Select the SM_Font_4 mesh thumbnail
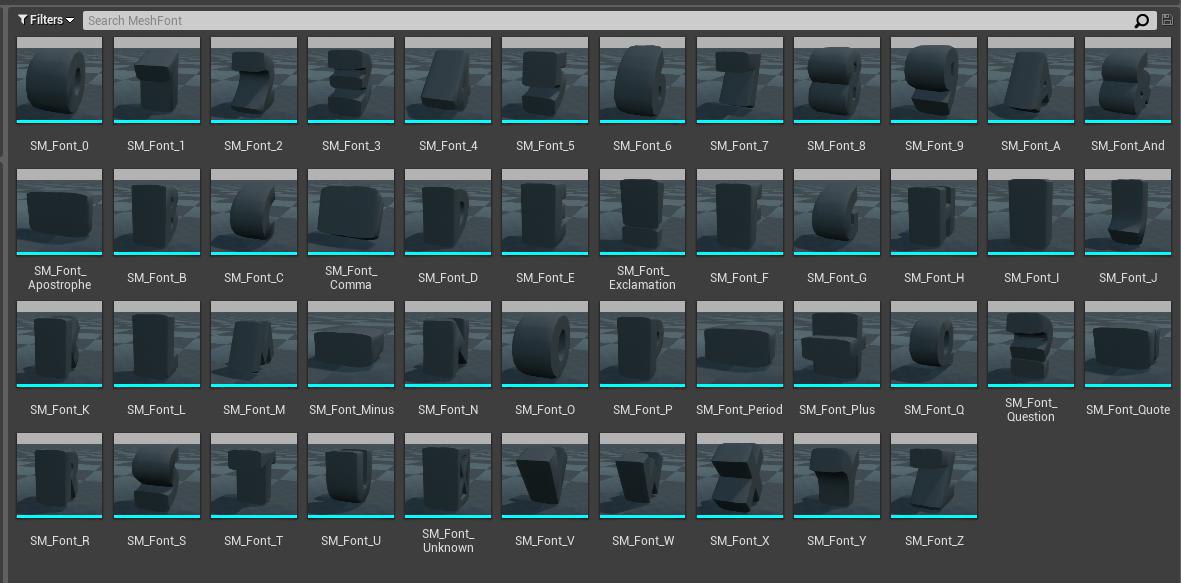The height and width of the screenshot is (583, 1181). [448, 80]
